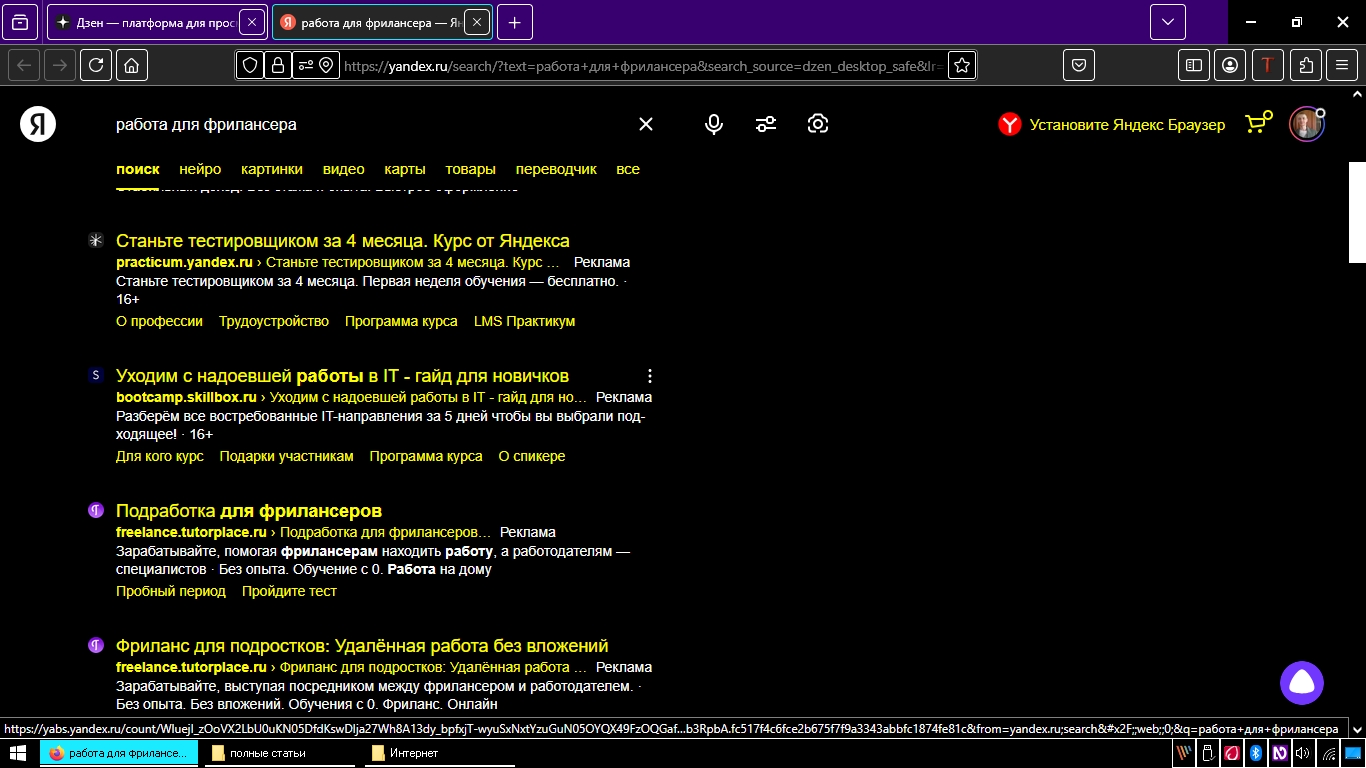Open Bluetooth tray icon

(1256, 753)
